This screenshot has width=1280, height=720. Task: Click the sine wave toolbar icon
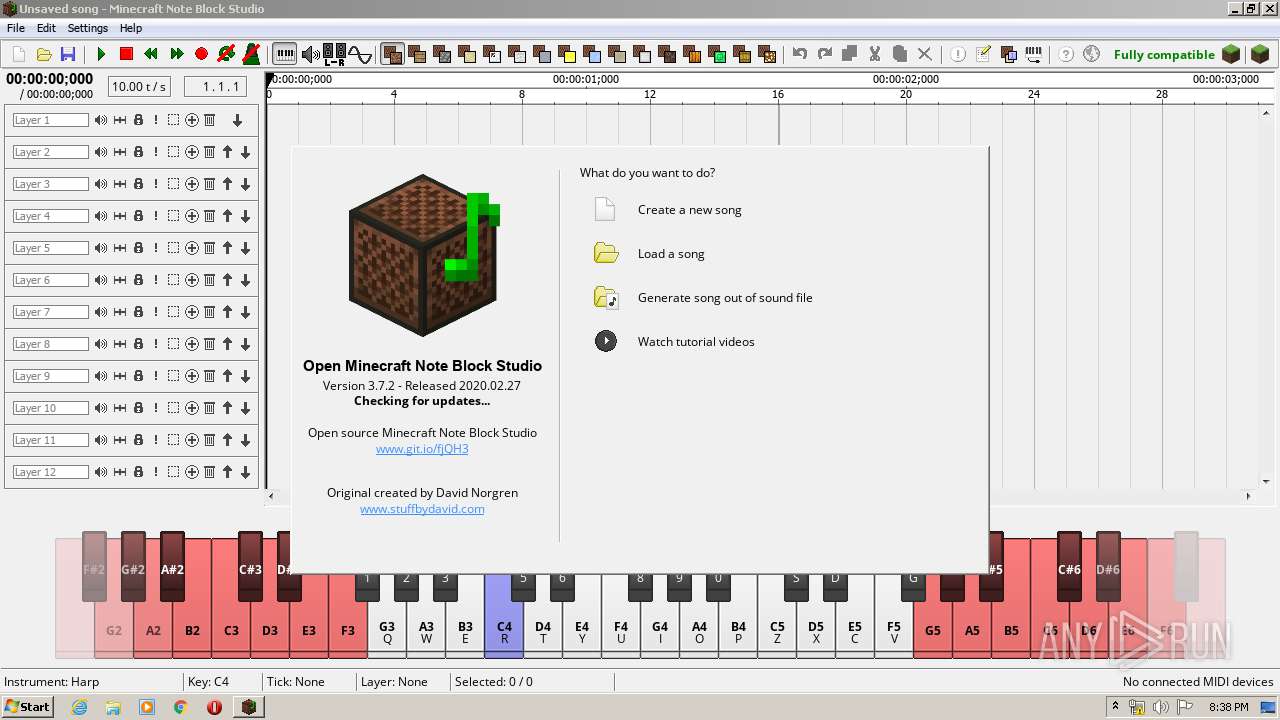tap(360, 54)
